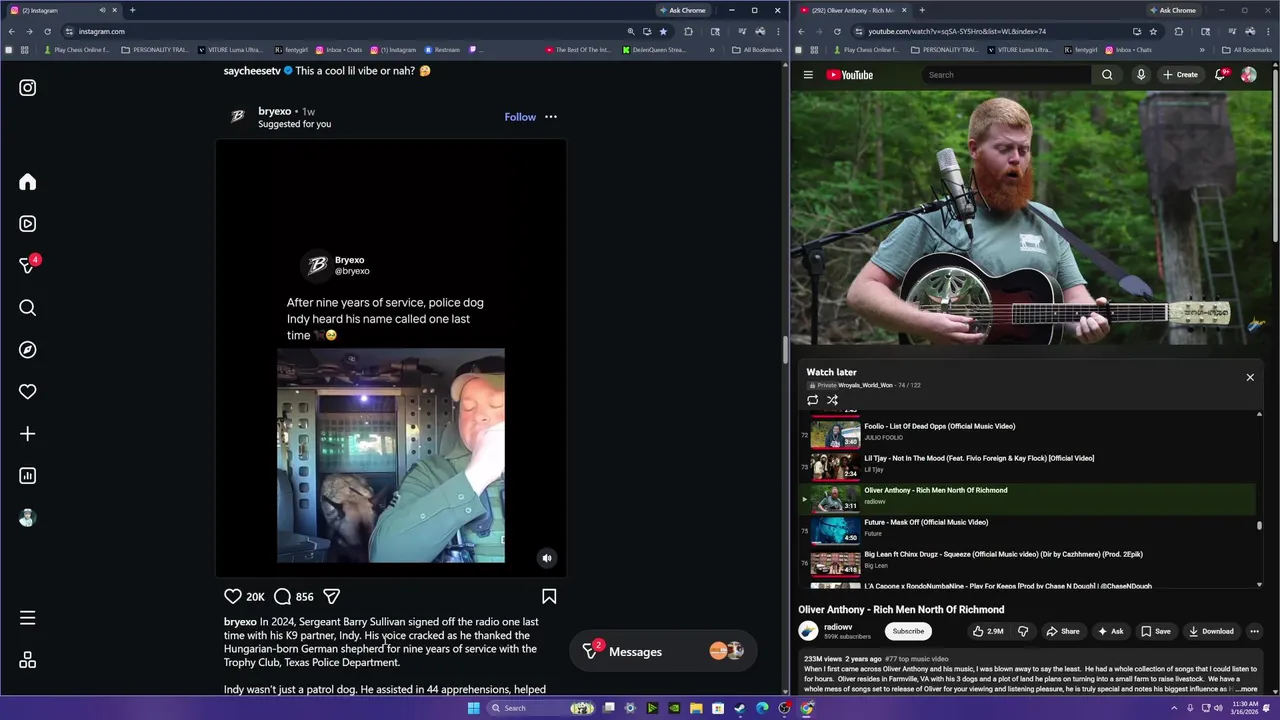Image resolution: width=1280 pixels, height=720 pixels.
Task: Open the Future - Mask Off thumbnail
Action: coord(835,529)
